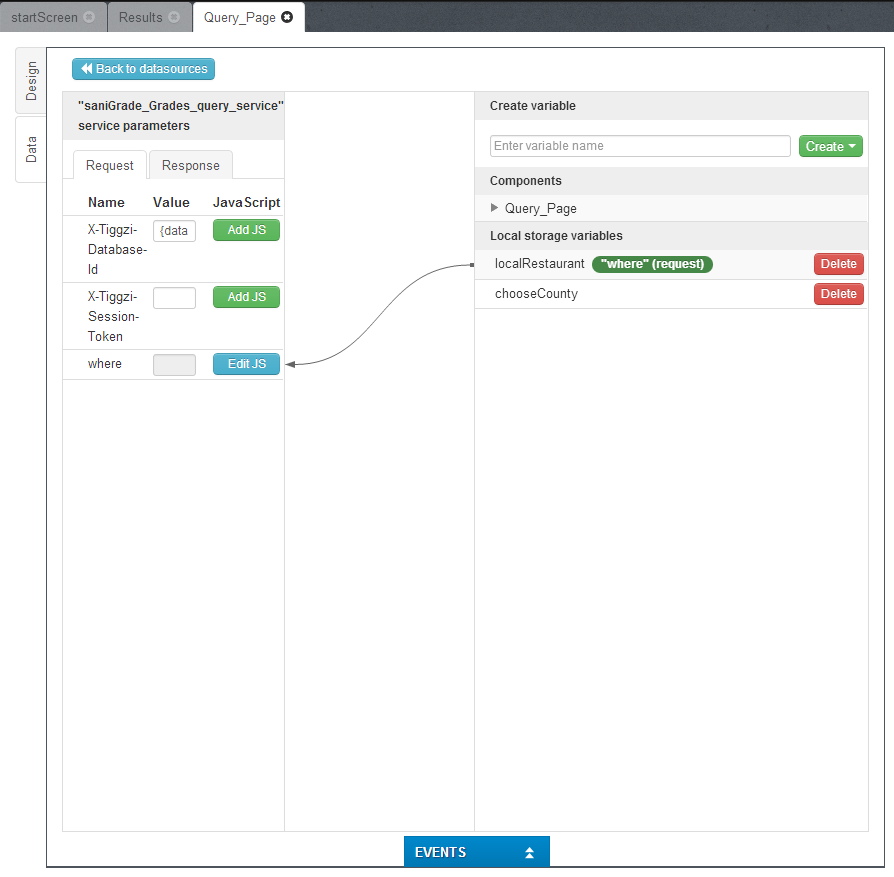The height and width of the screenshot is (877, 894).
Task: Close the Query_Page tab via its x icon
Action: click(288, 17)
